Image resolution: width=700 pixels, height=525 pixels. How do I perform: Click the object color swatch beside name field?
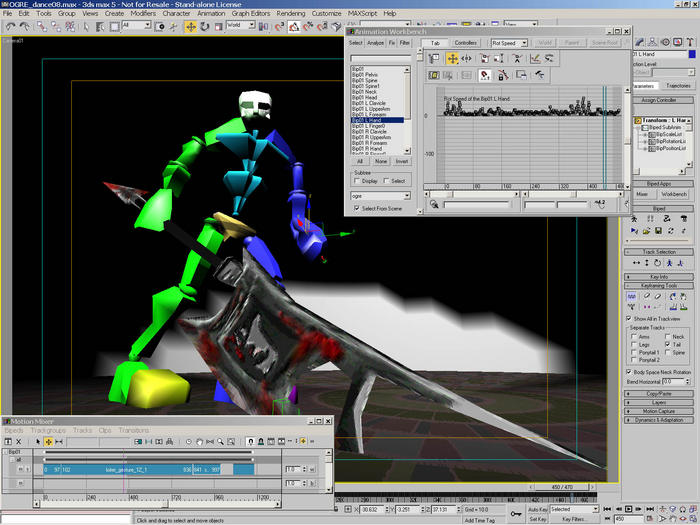click(692, 54)
